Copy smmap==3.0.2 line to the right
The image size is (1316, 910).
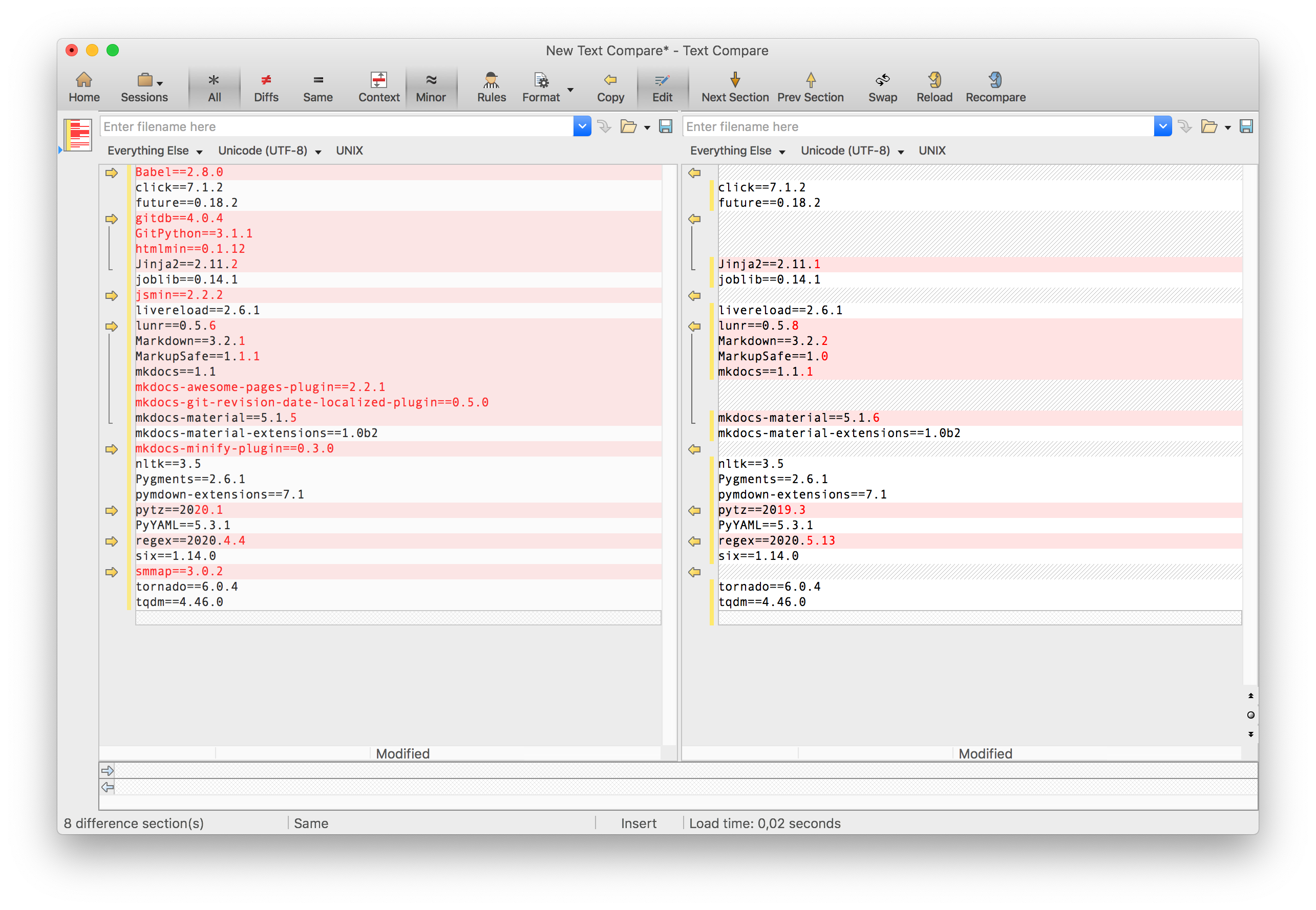tap(111, 572)
